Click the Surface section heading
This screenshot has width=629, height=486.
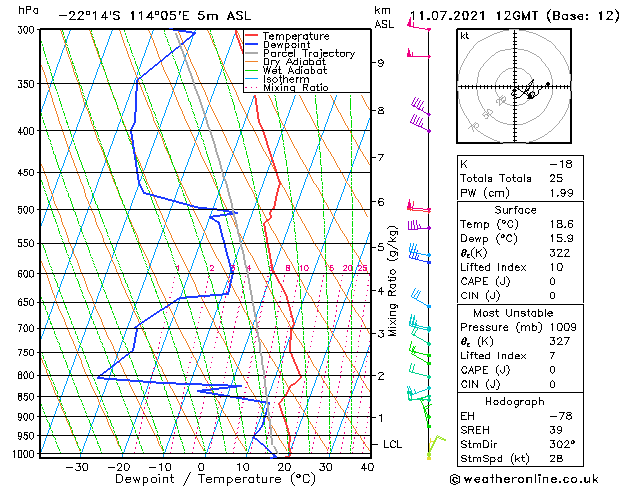coord(515,210)
